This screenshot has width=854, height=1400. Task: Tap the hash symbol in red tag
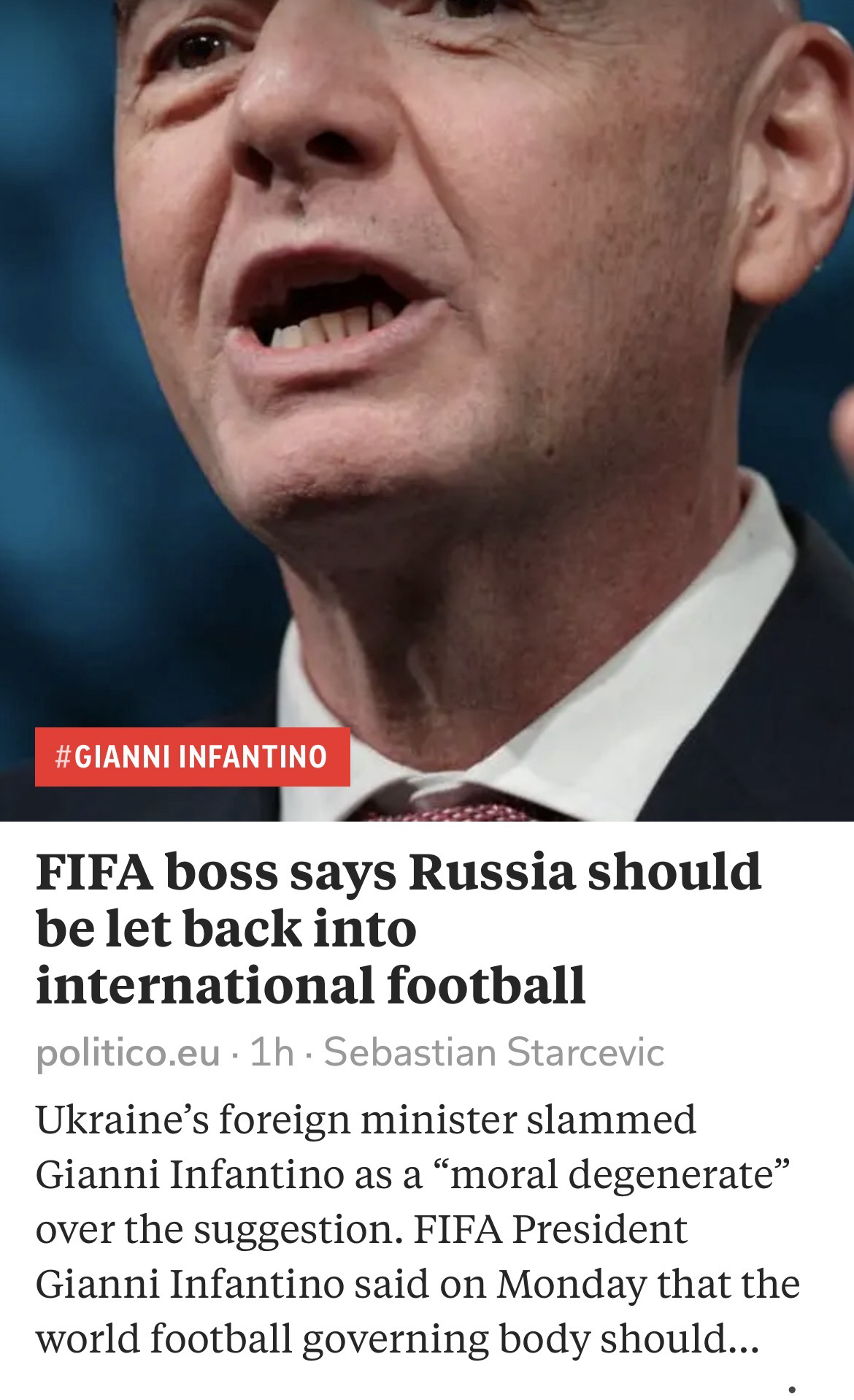(x=64, y=757)
